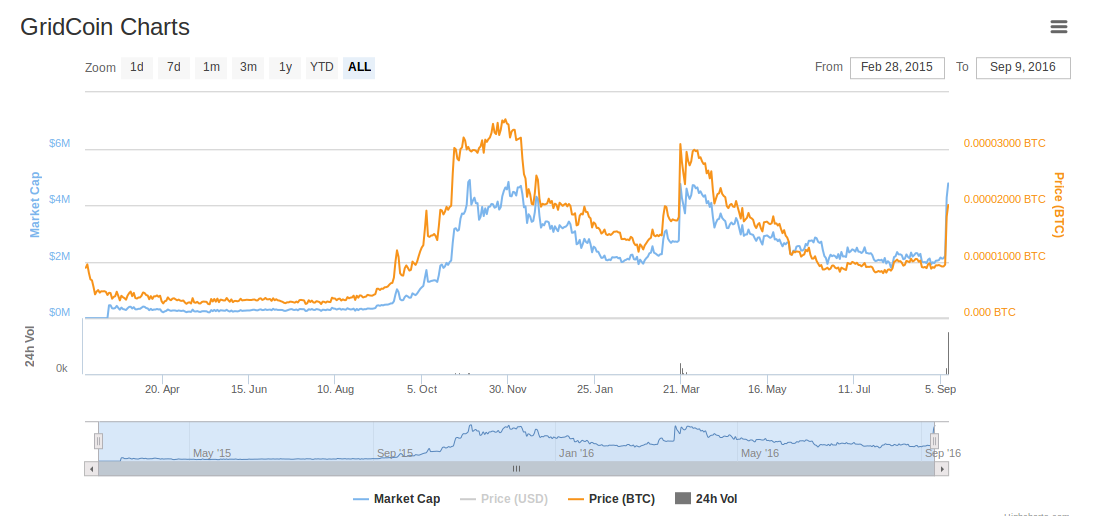Viewport: 1107px width, 516px height.
Task: Edit the From date field
Action: pos(897,68)
